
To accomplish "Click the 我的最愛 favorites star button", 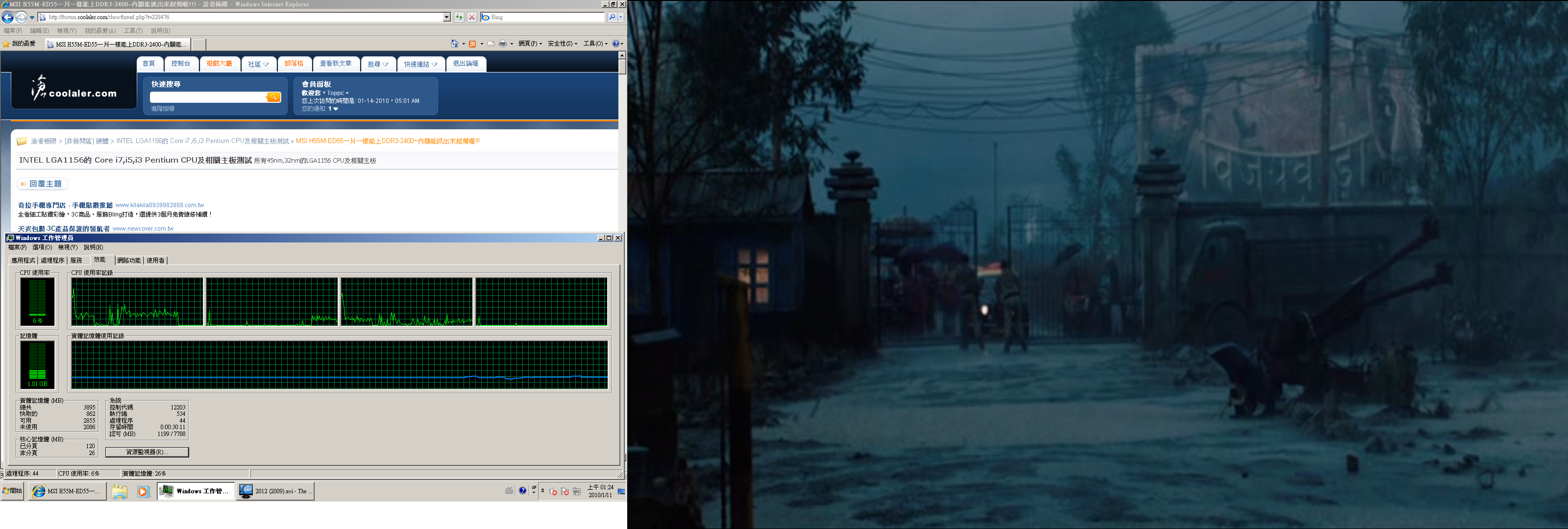I will (x=20, y=44).
